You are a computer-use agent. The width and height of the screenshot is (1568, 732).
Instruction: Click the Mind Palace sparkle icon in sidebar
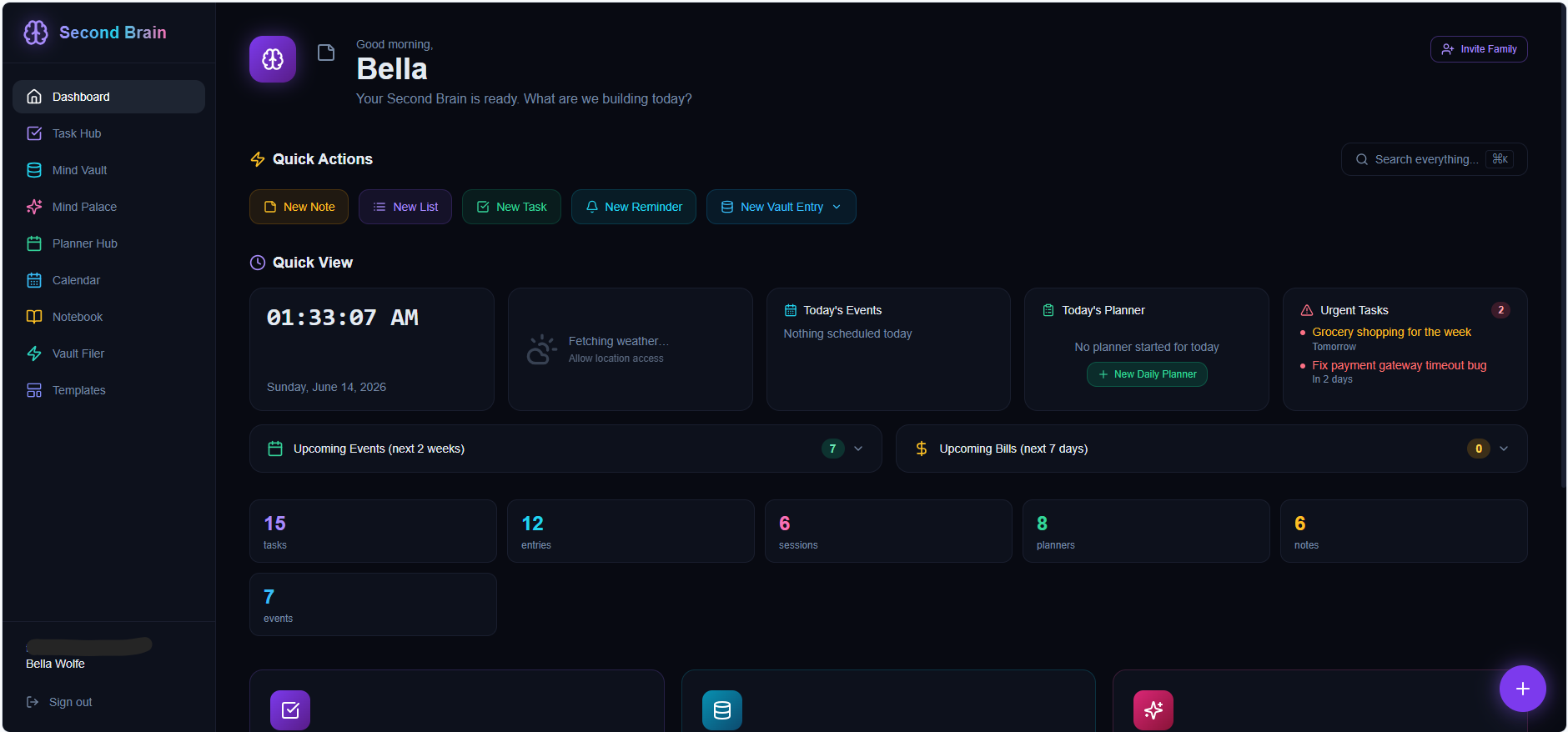[x=34, y=207]
